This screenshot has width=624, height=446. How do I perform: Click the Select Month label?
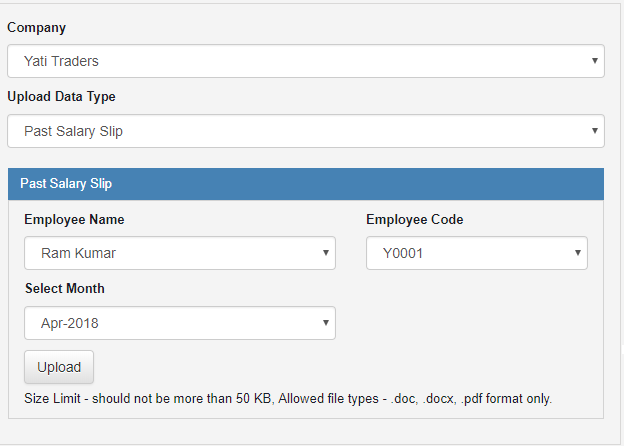pos(65,288)
